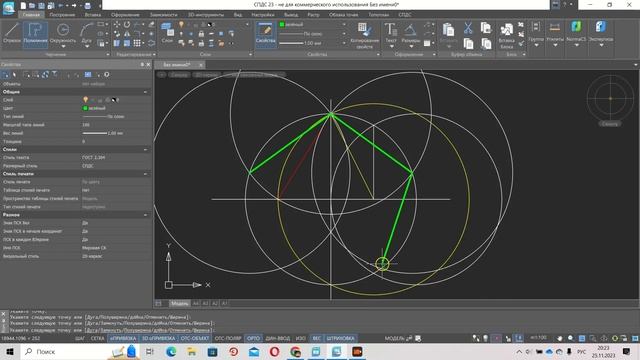Collapse the Разное properties section
Image resolution: width=640 pixels, height=360 pixels.
point(145,215)
